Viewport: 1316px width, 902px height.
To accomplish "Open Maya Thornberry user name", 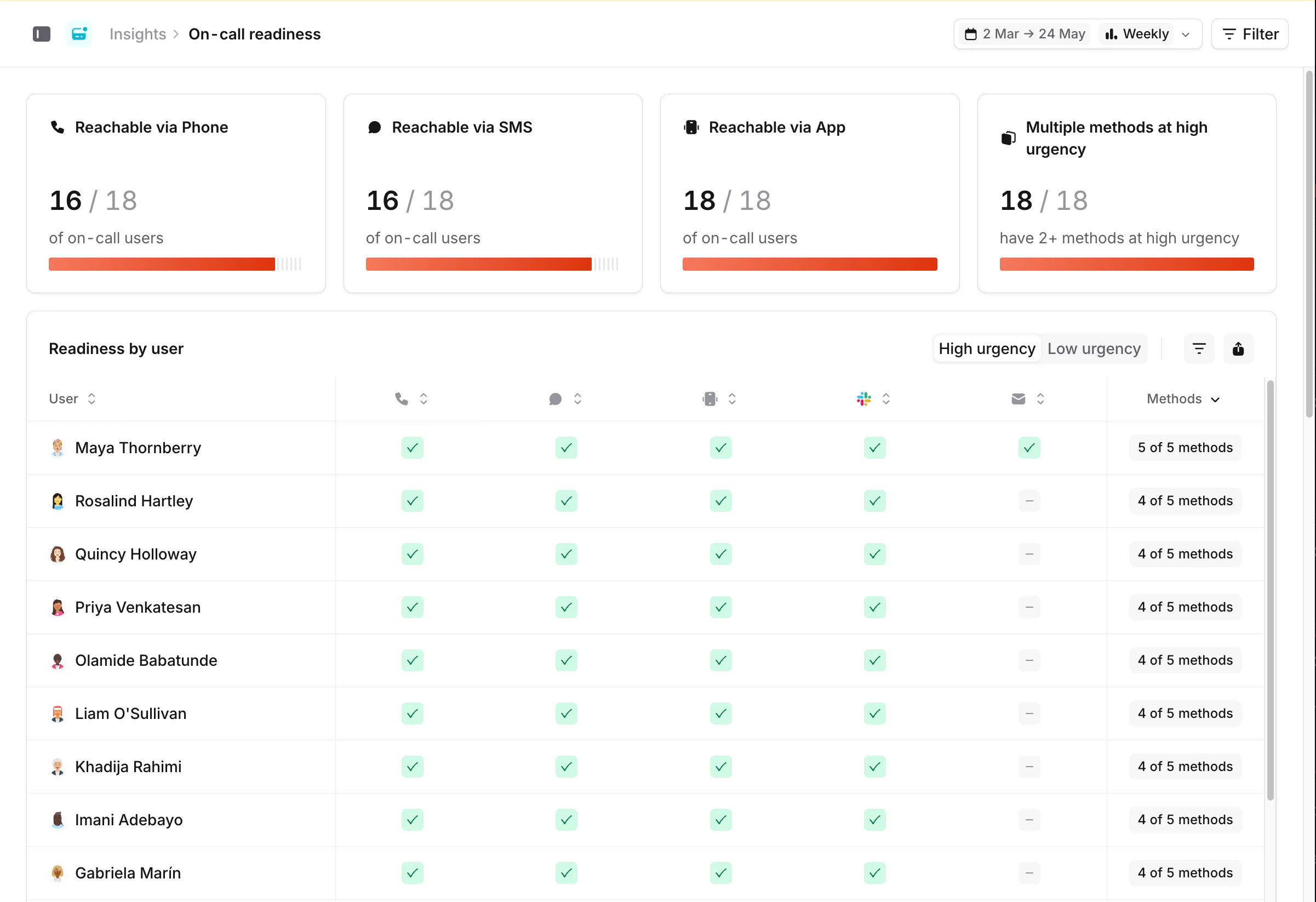I will pyautogui.click(x=138, y=448).
